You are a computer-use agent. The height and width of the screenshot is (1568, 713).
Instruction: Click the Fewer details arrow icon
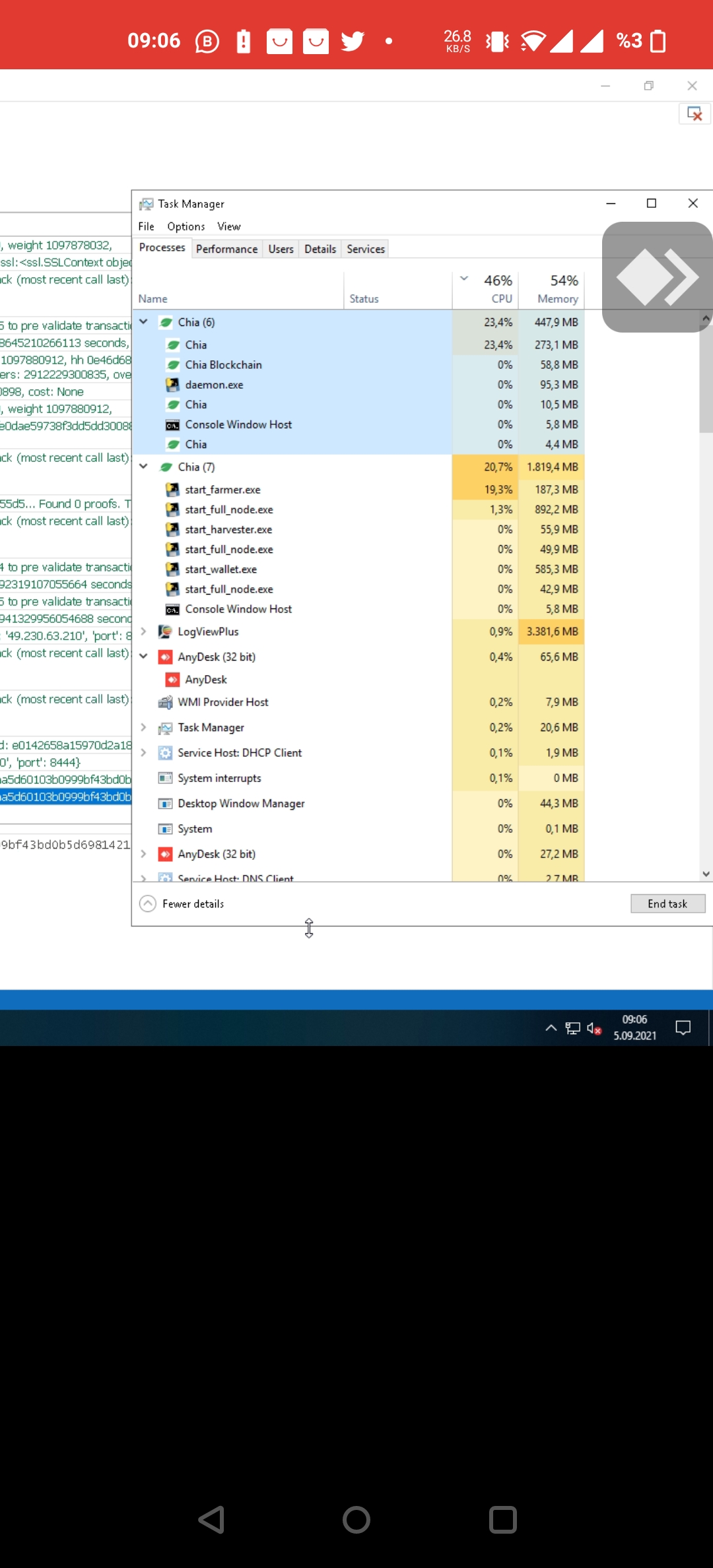pos(148,903)
